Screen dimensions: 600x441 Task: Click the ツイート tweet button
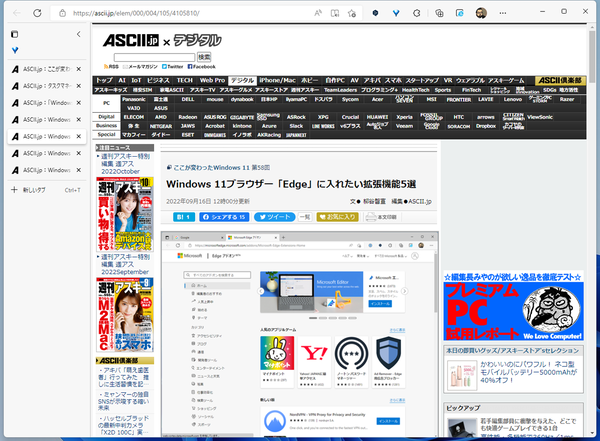point(275,217)
